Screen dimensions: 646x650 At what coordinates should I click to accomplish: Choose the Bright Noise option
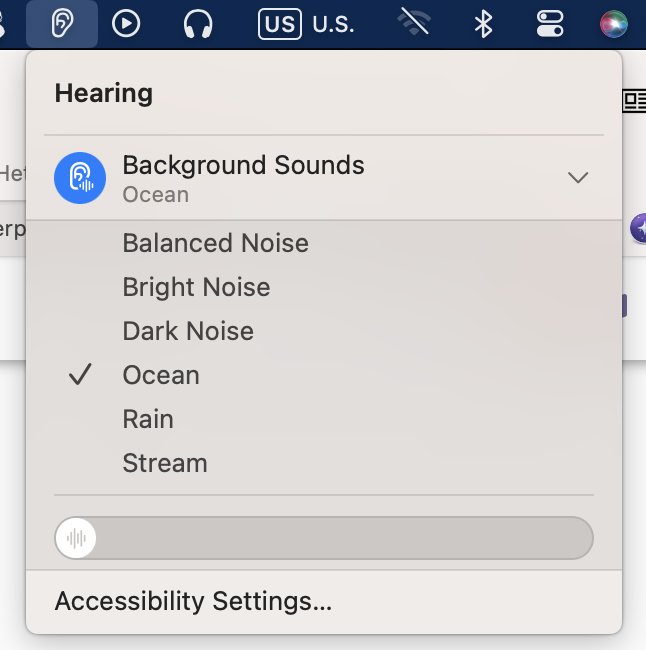pos(196,287)
